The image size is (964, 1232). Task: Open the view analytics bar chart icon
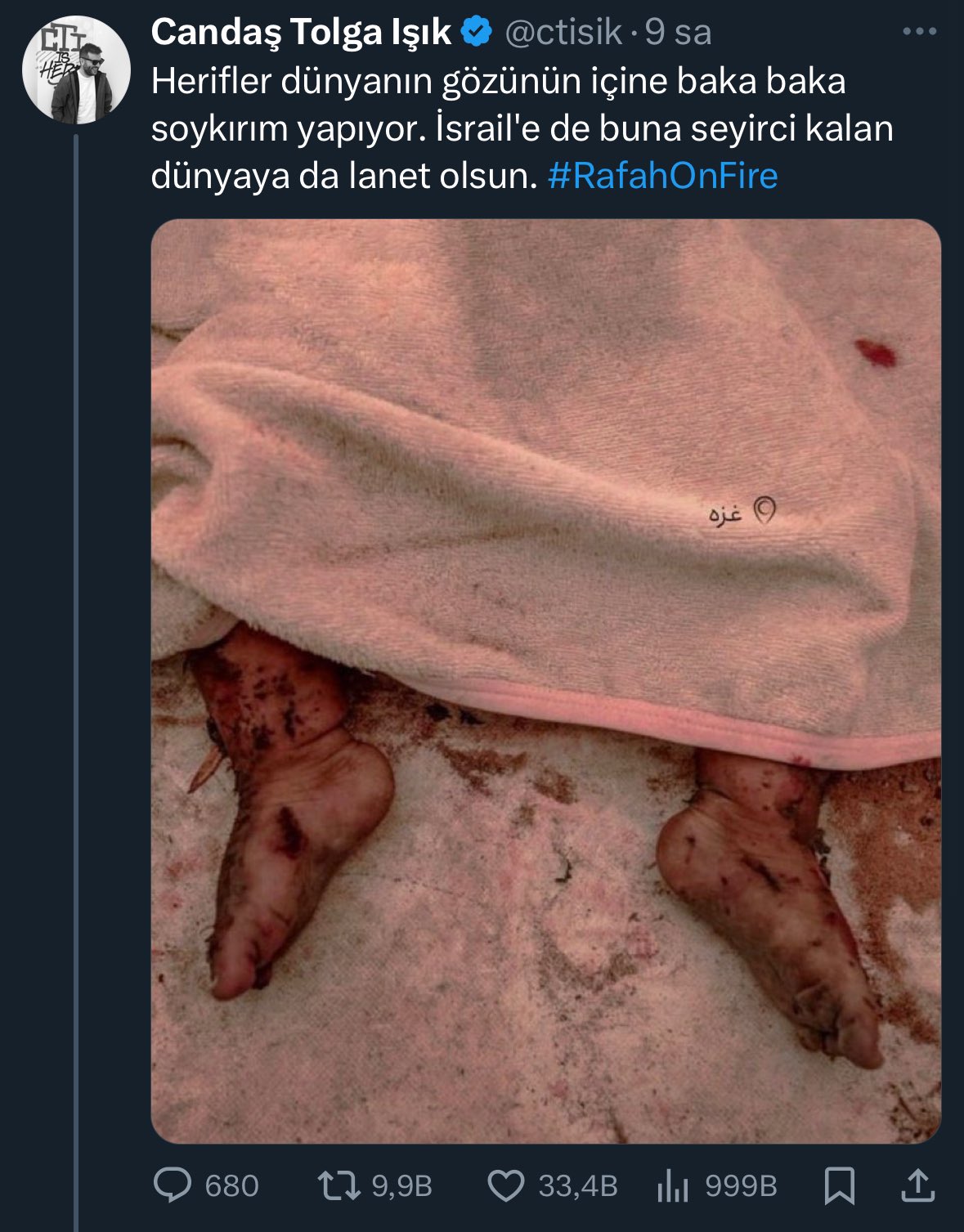pyautogui.click(x=673, y=1186)
